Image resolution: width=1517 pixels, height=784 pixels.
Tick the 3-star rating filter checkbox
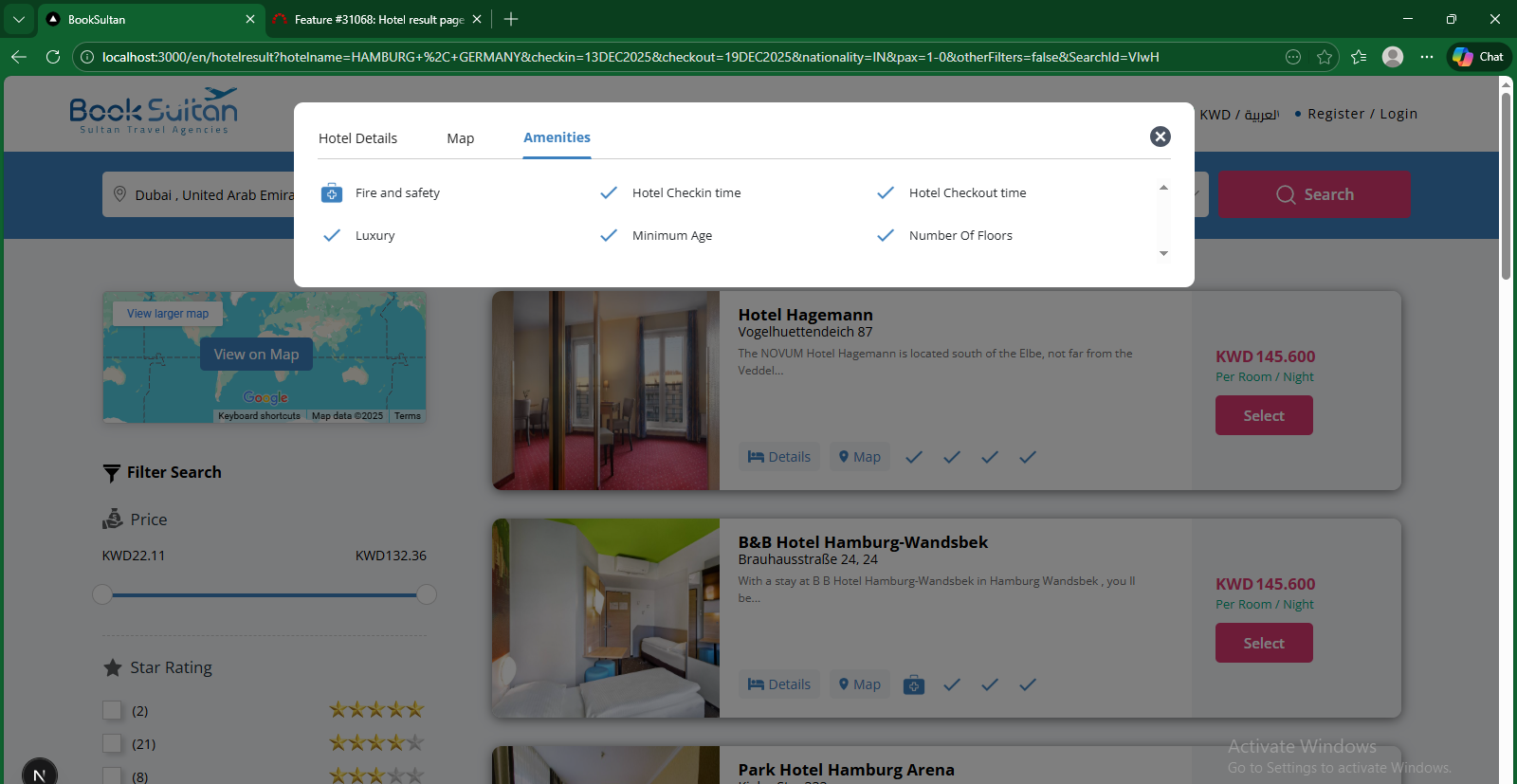[x=113, y=775]
